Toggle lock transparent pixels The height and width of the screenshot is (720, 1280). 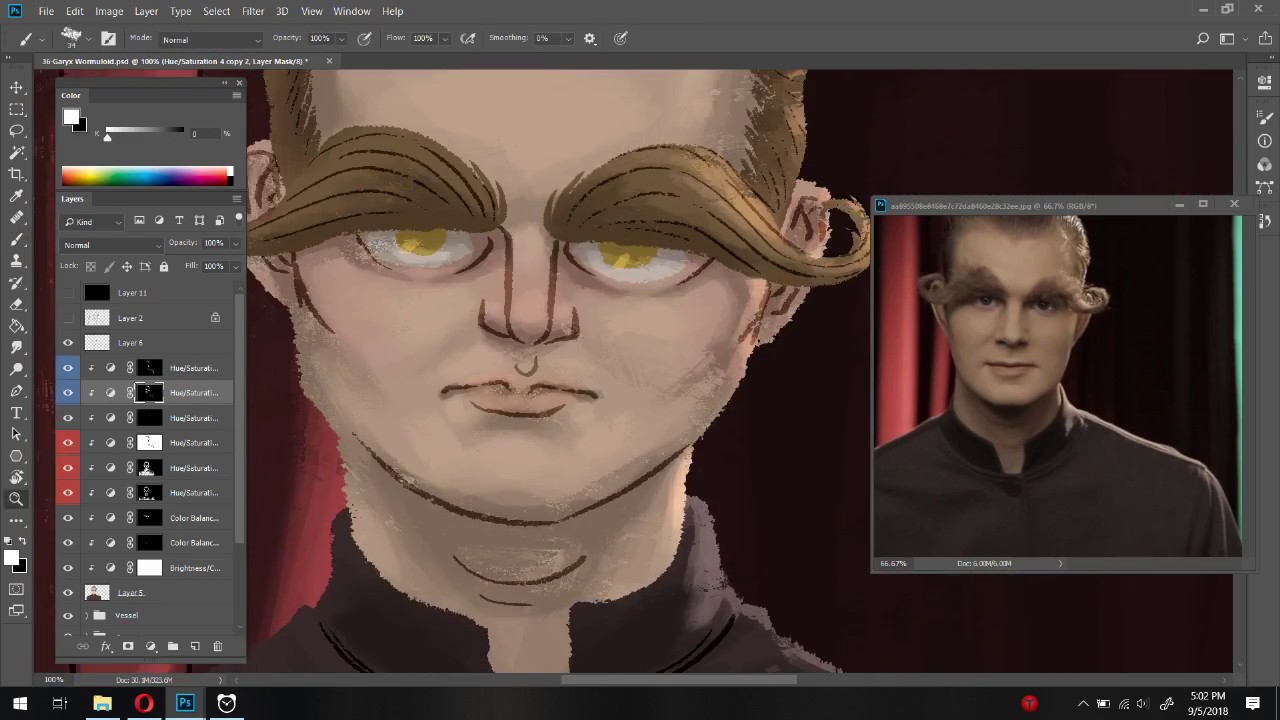(91, 267)
